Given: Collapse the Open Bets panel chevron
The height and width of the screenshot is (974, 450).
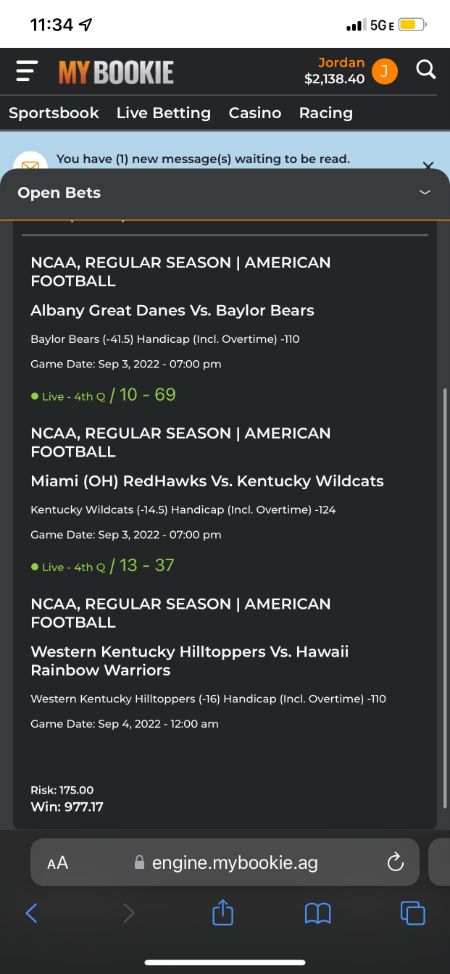Looking at the screenshot, I should pos(425,193).
